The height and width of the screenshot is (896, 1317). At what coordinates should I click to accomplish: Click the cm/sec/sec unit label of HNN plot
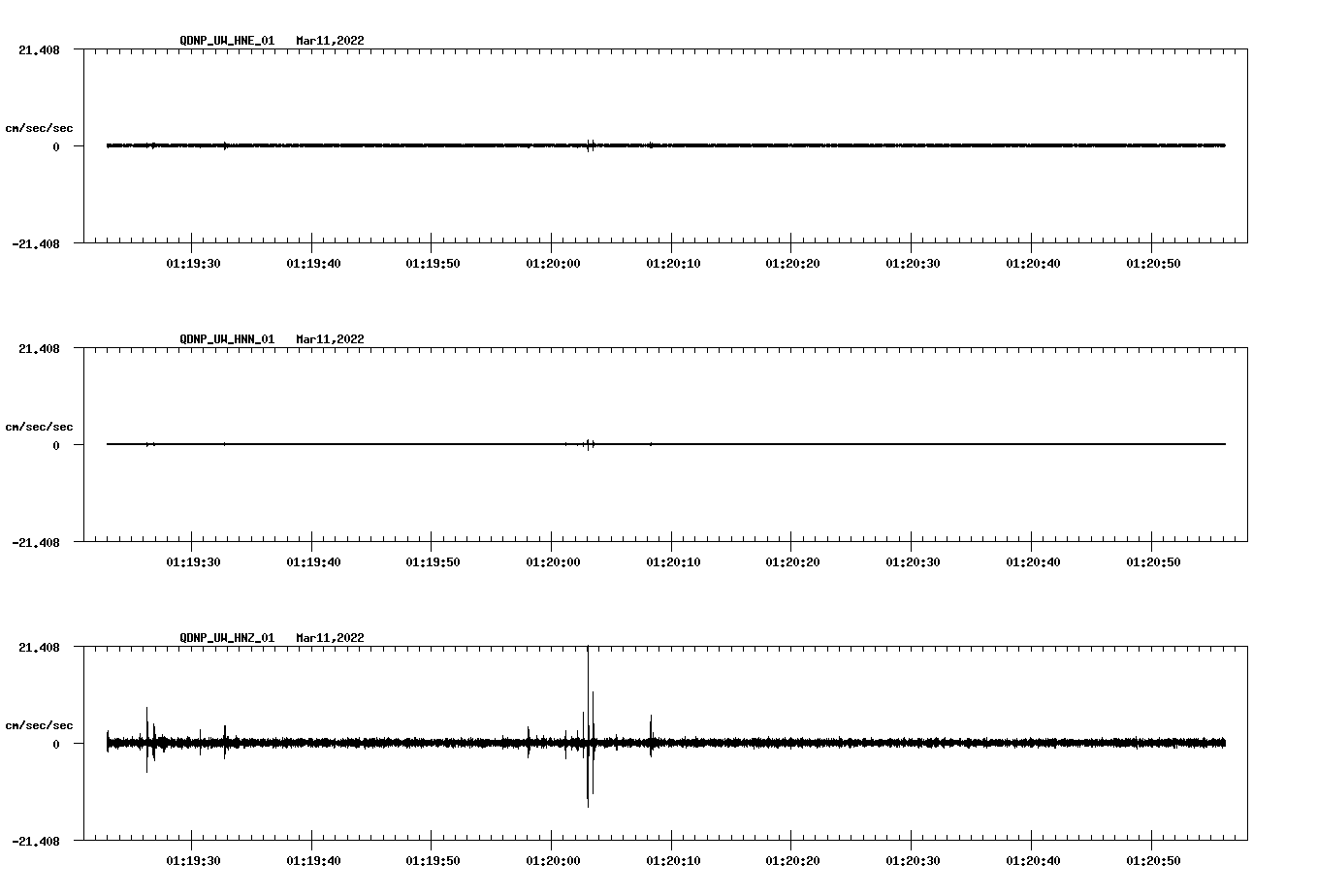(39, 427)
